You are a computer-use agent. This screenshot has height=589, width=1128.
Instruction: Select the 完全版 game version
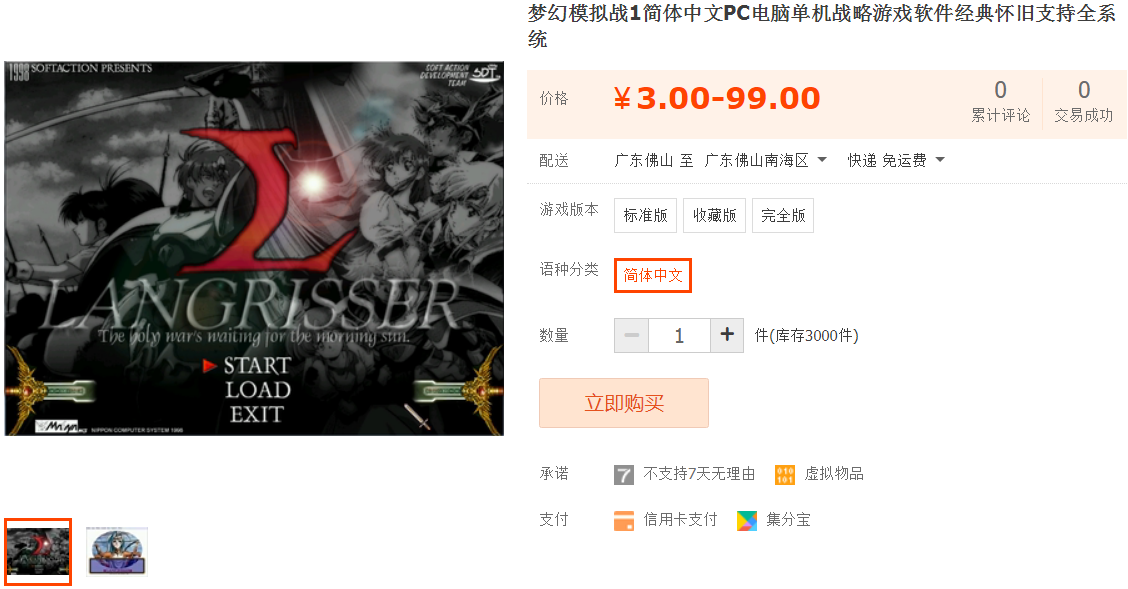(783, 215)
